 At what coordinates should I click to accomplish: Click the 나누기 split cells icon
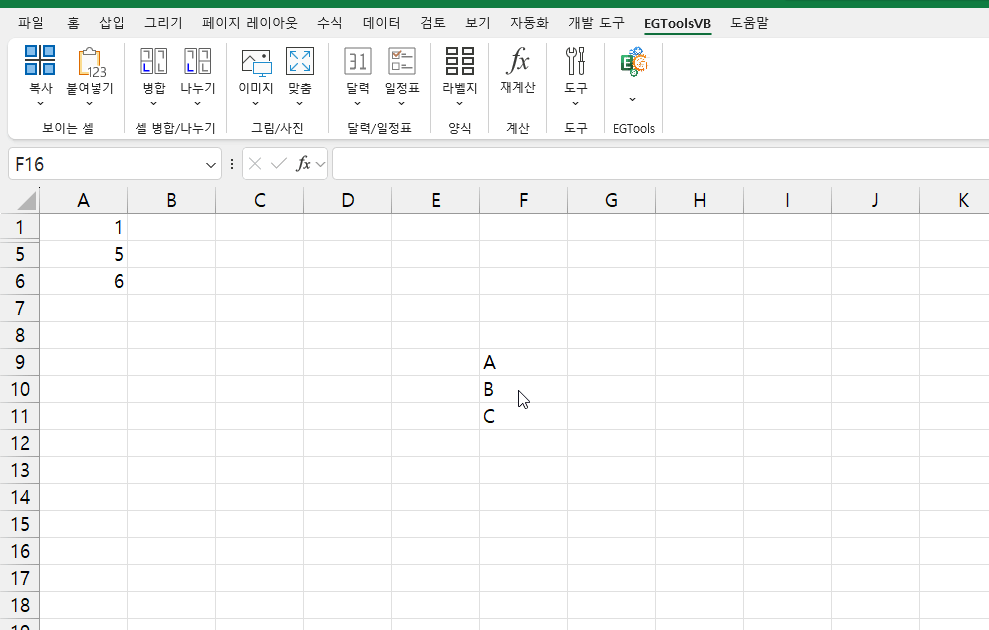197,62
